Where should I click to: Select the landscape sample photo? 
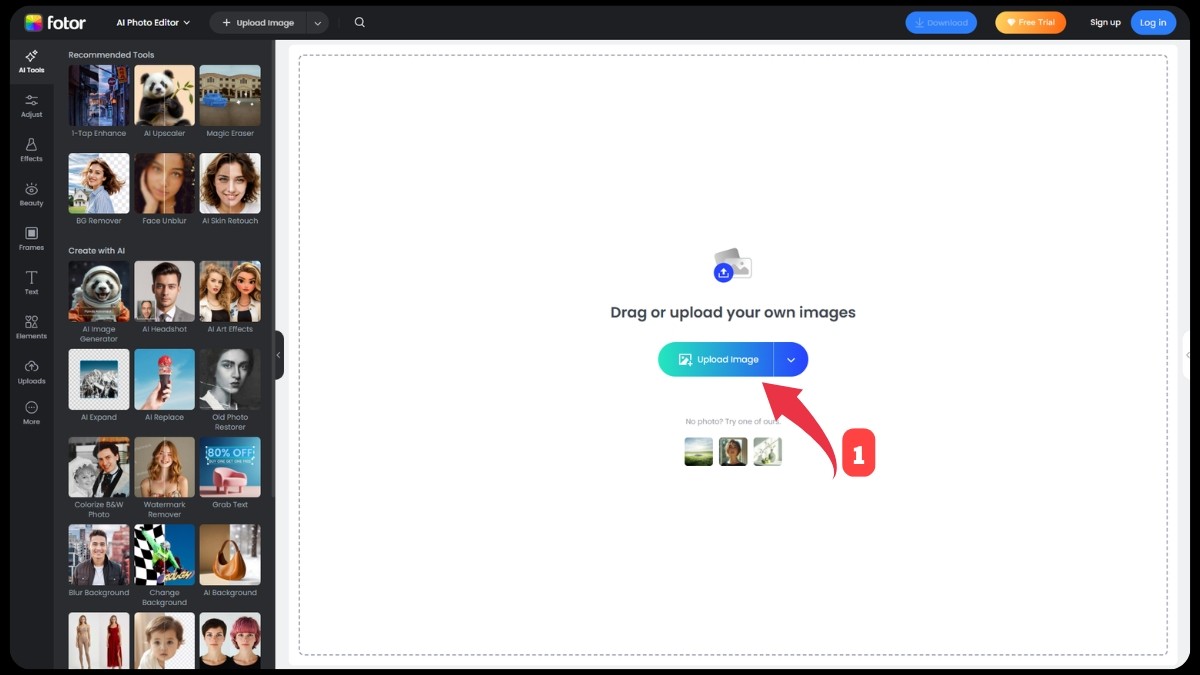tap(699, 451)
